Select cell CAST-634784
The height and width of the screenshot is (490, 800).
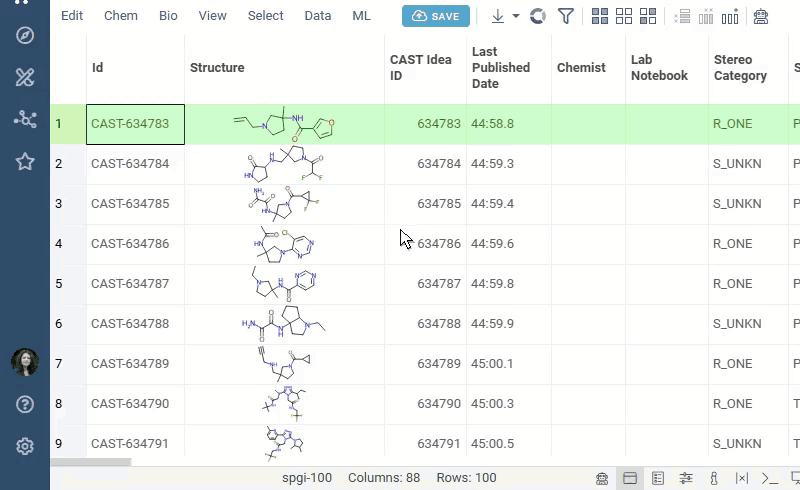coord(135,164)
